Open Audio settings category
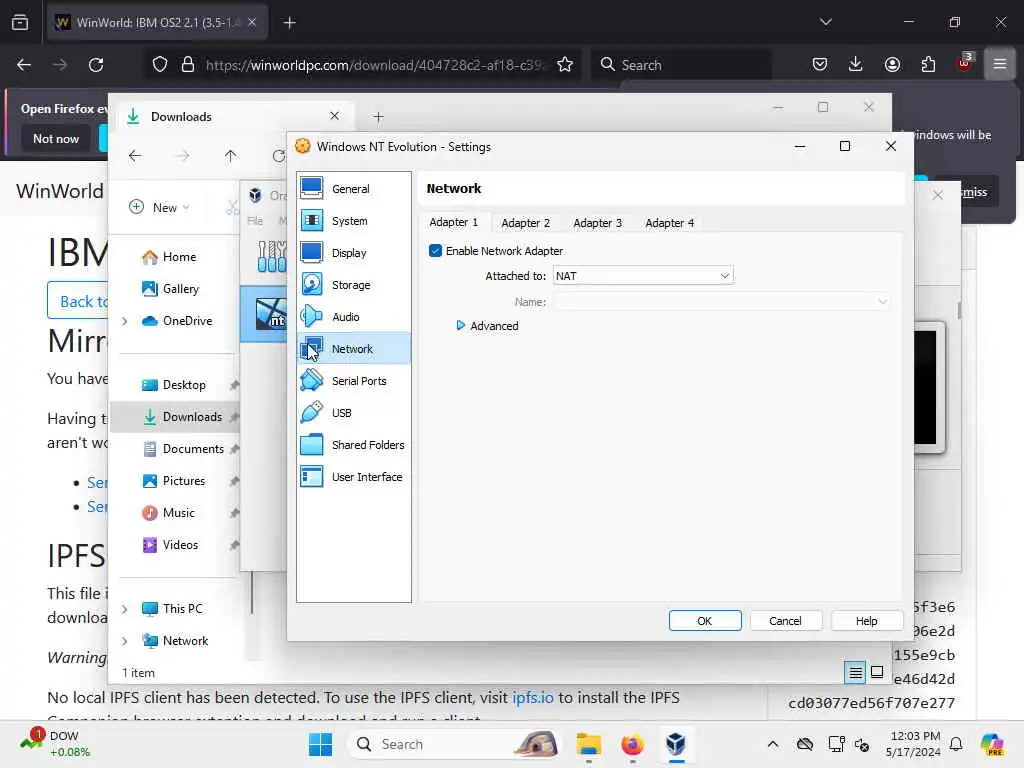This screenshot has height=768, width=1024. tap(353, 317)
